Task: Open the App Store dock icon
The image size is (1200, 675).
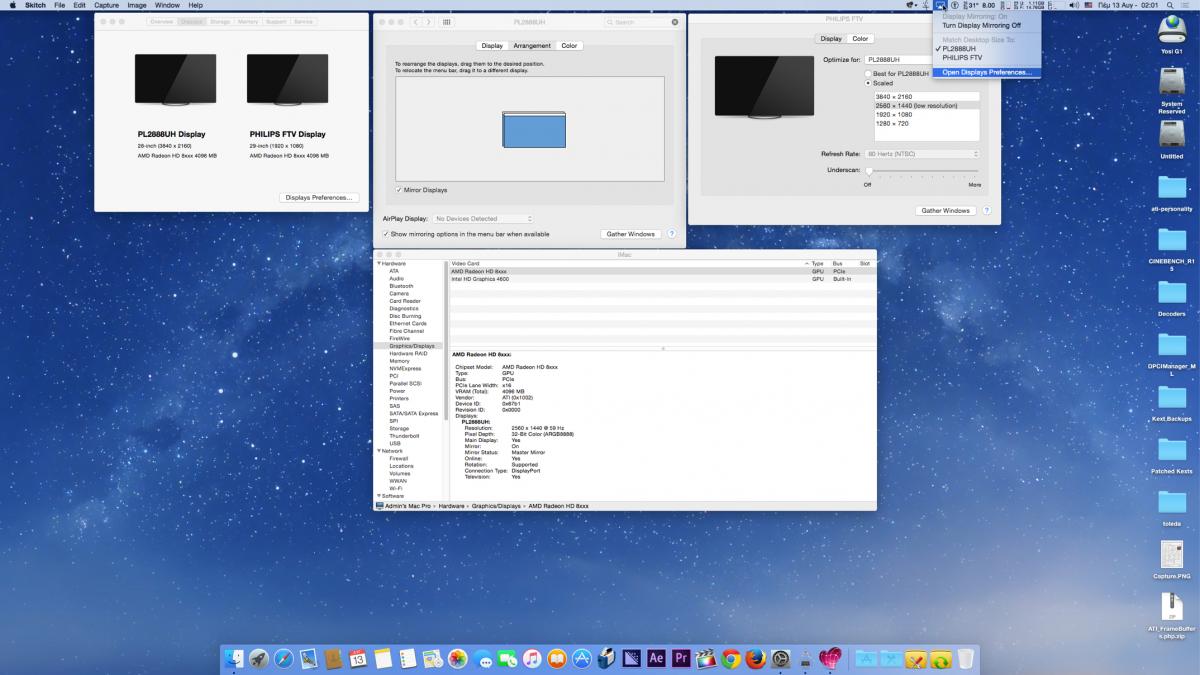Action: (582, 659)
